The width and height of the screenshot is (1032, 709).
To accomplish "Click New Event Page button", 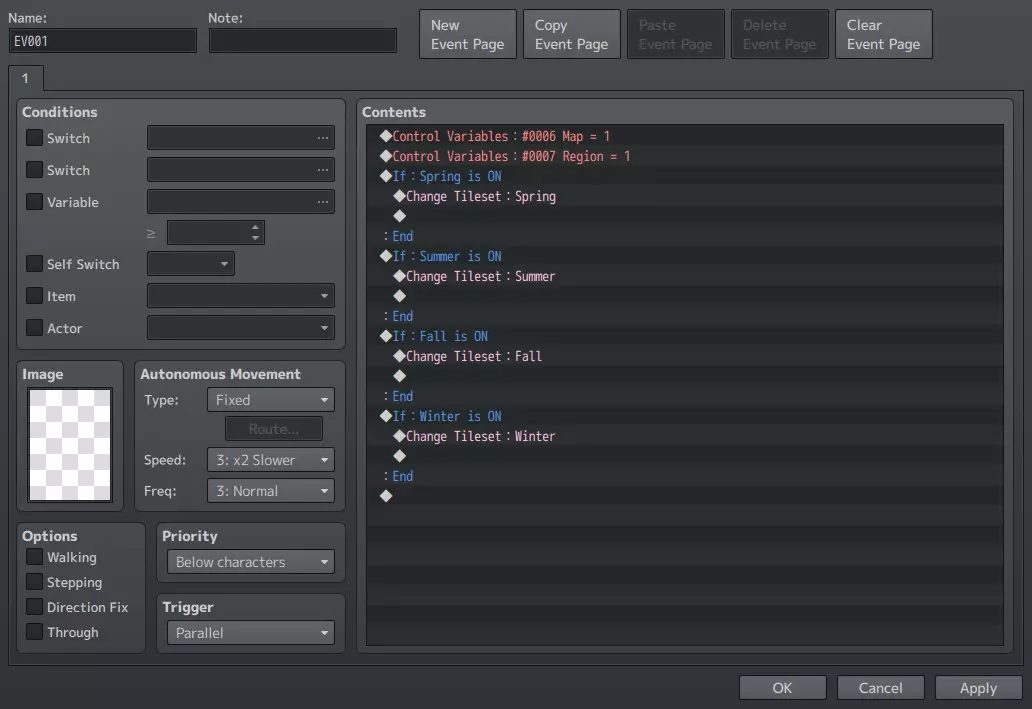I will click(x=467, y=35).
